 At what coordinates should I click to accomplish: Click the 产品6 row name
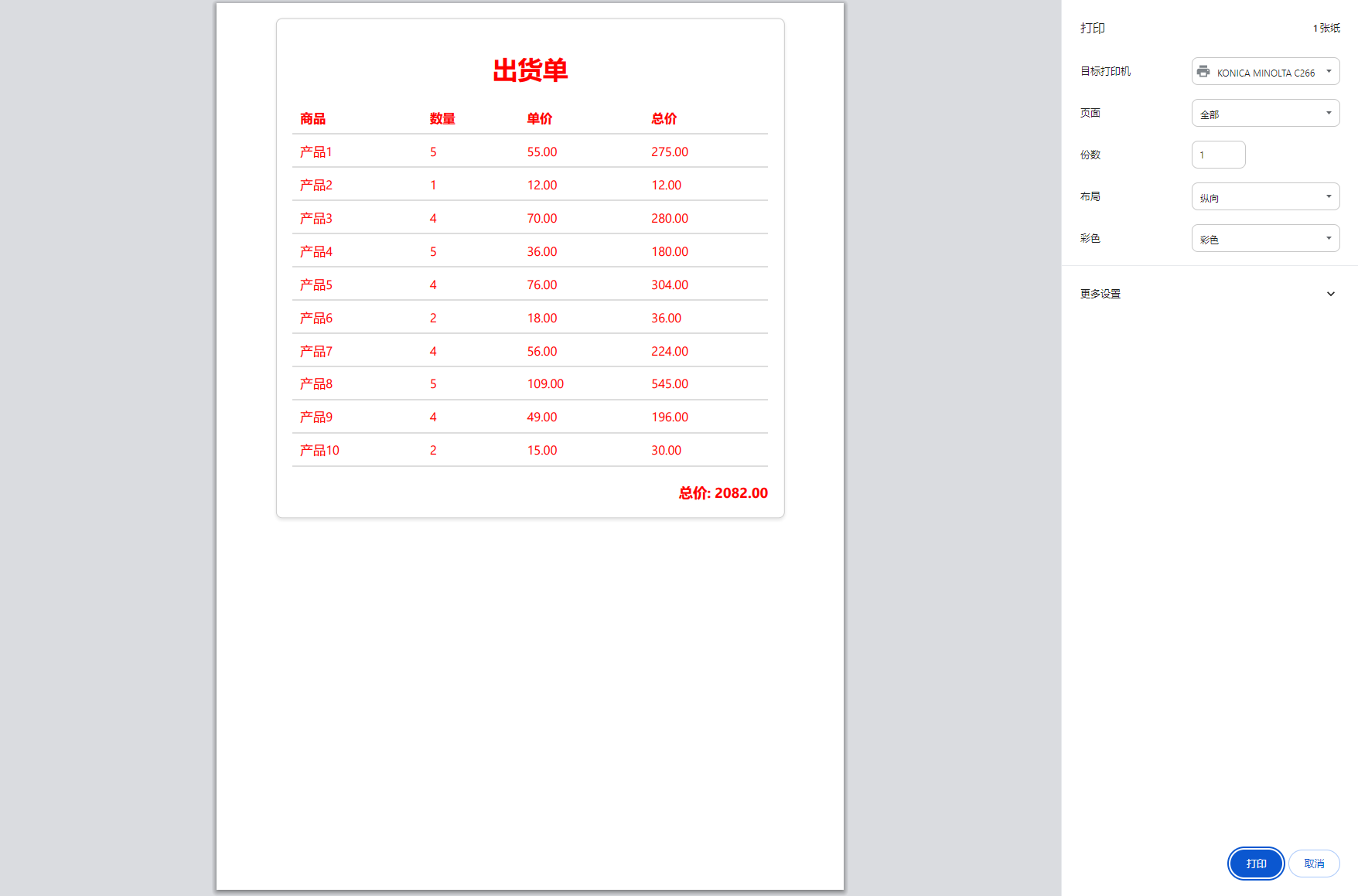[316, 318]
